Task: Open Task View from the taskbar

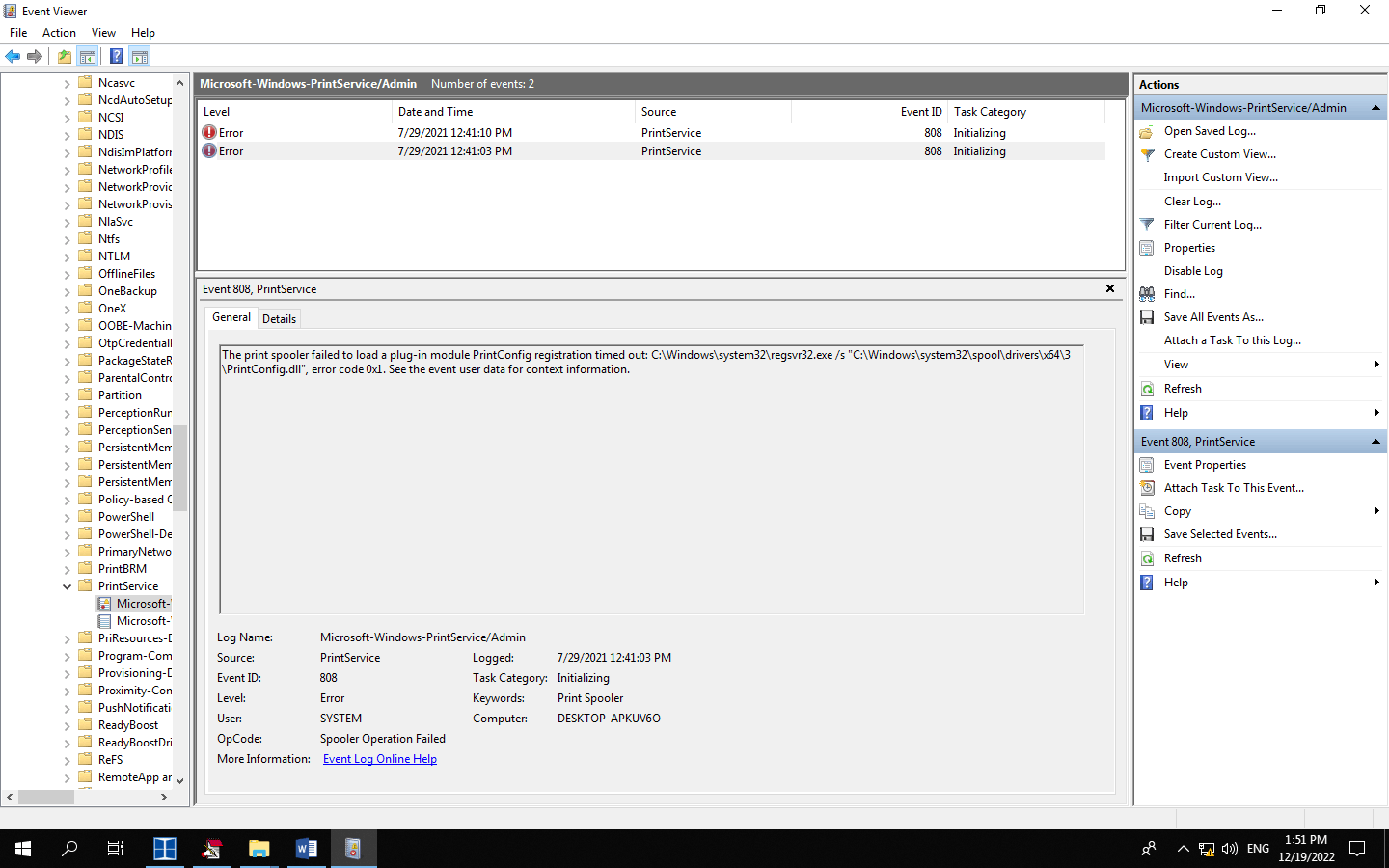Action: click(x=116, y=849)
